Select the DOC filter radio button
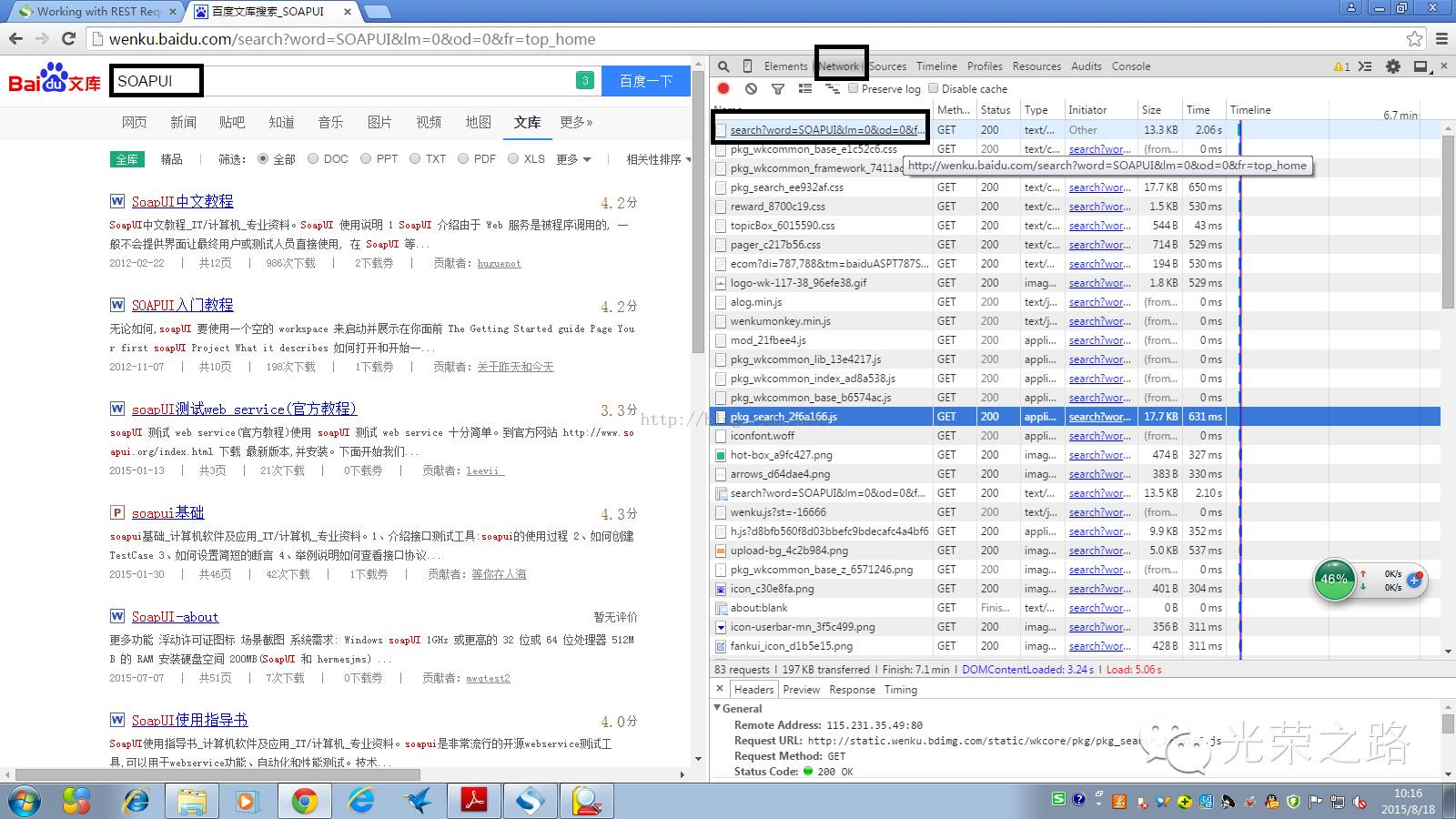This screenshot has height=819, width=1456. pos(313,158)
